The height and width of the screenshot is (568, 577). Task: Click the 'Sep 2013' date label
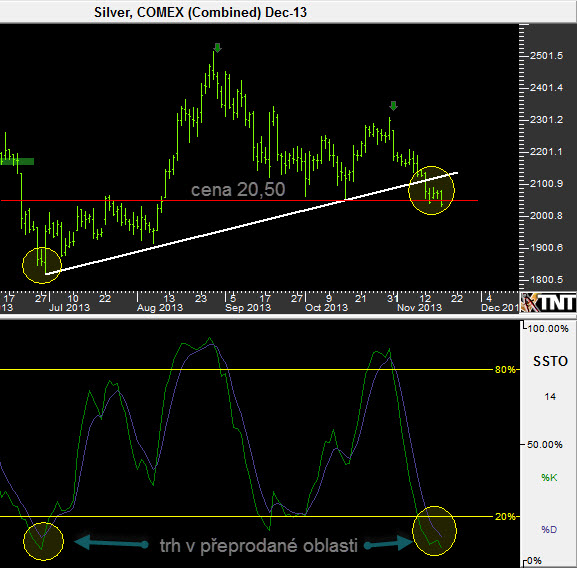pyautogui.click(x=248, y=308)
